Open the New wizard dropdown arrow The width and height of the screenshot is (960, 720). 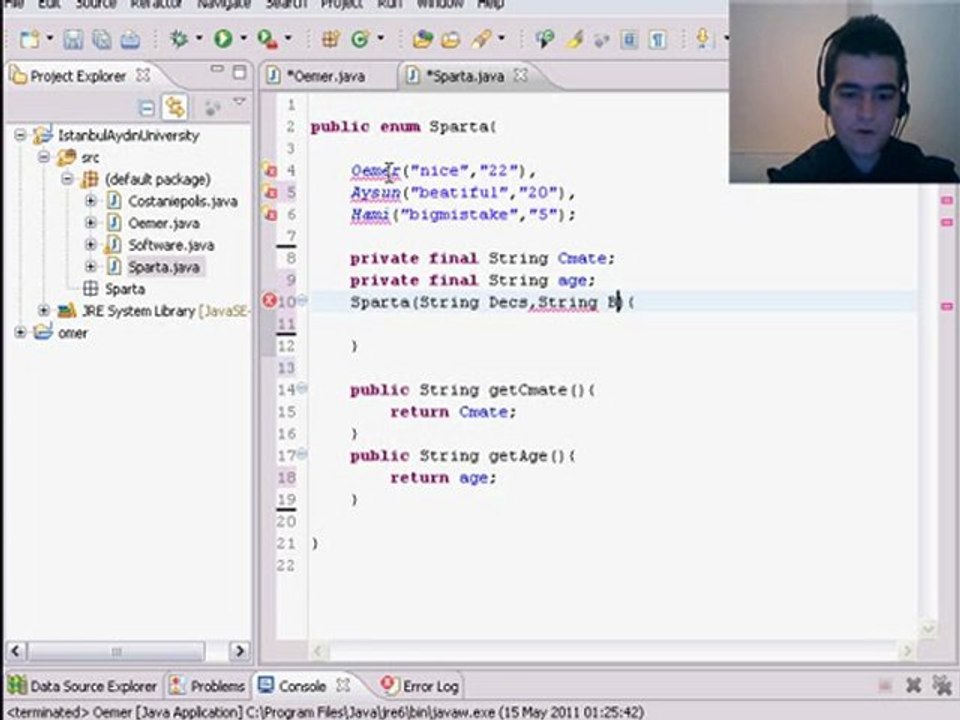pyautogui.click(x=50, y=39)
